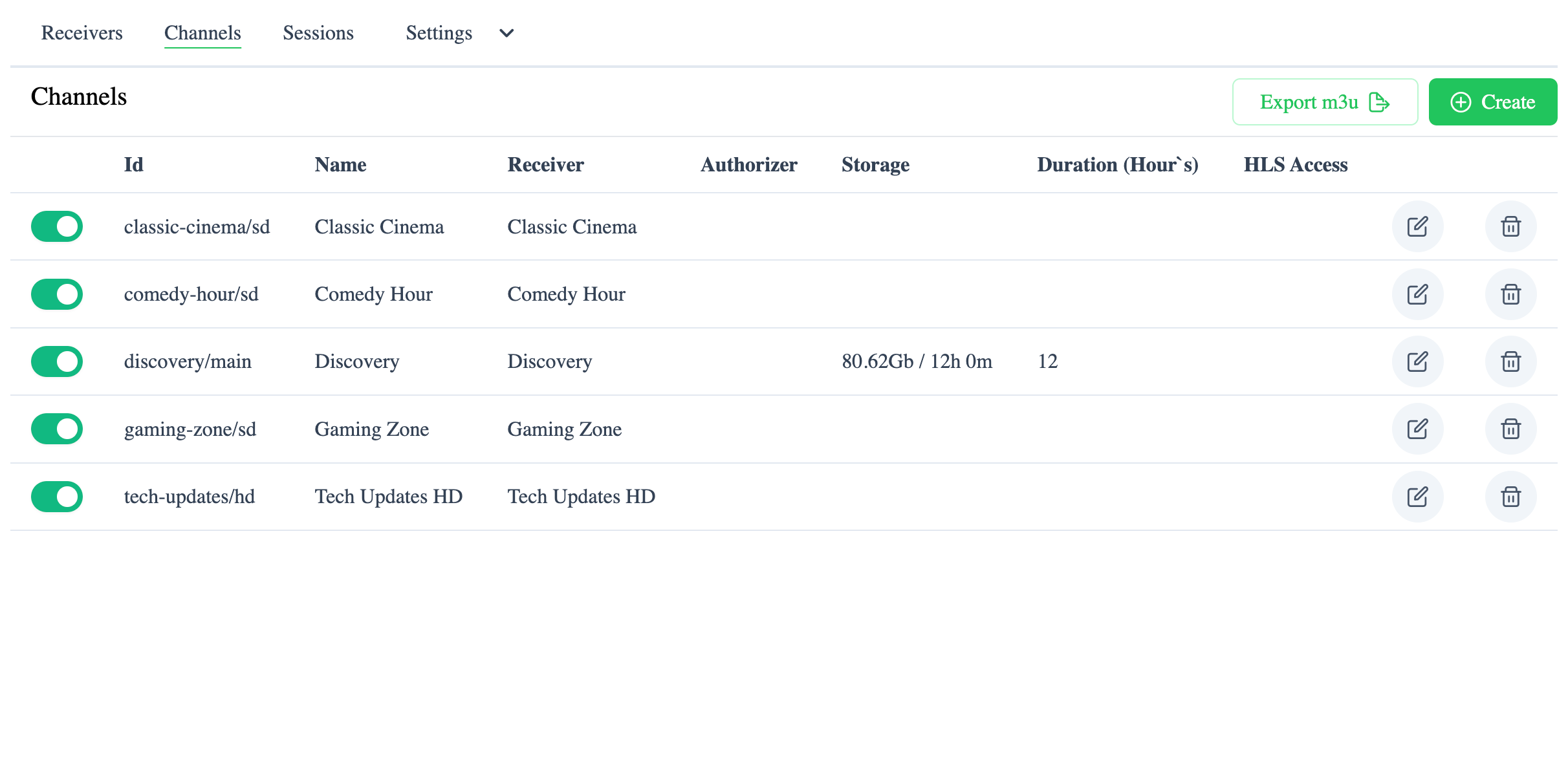Image resolution: width=1568 pixels, height=776 pixels.
Task: Click the duration value 12
Action: [x=1047, y=361]
